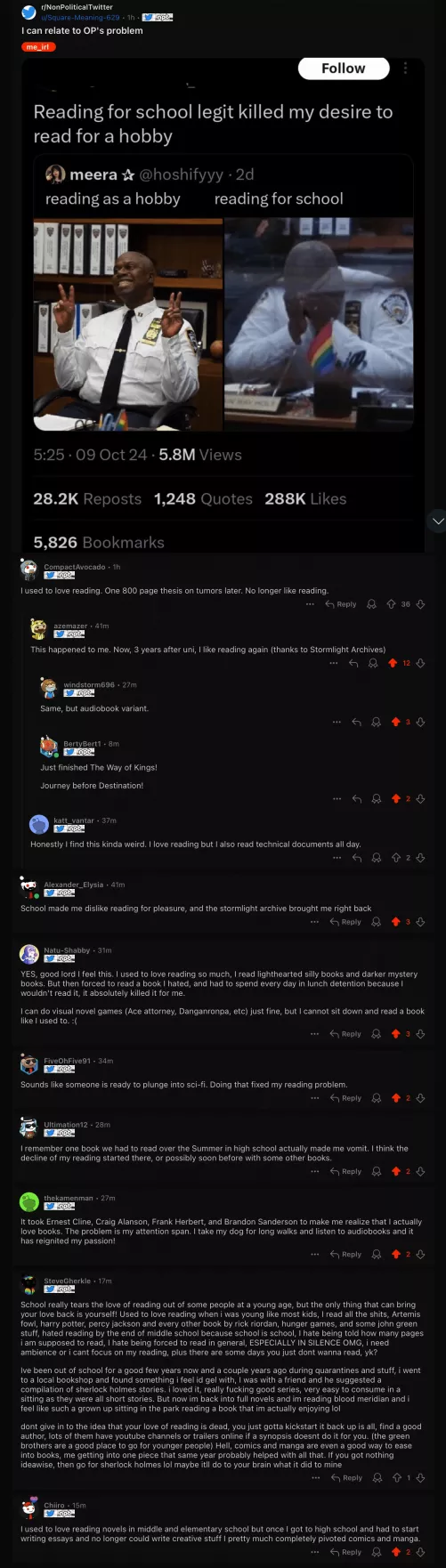The height and width of the screenshot is (1568, 446).
Task: Click the award icon on katt_vantar's comment
Action: (376, 858)
